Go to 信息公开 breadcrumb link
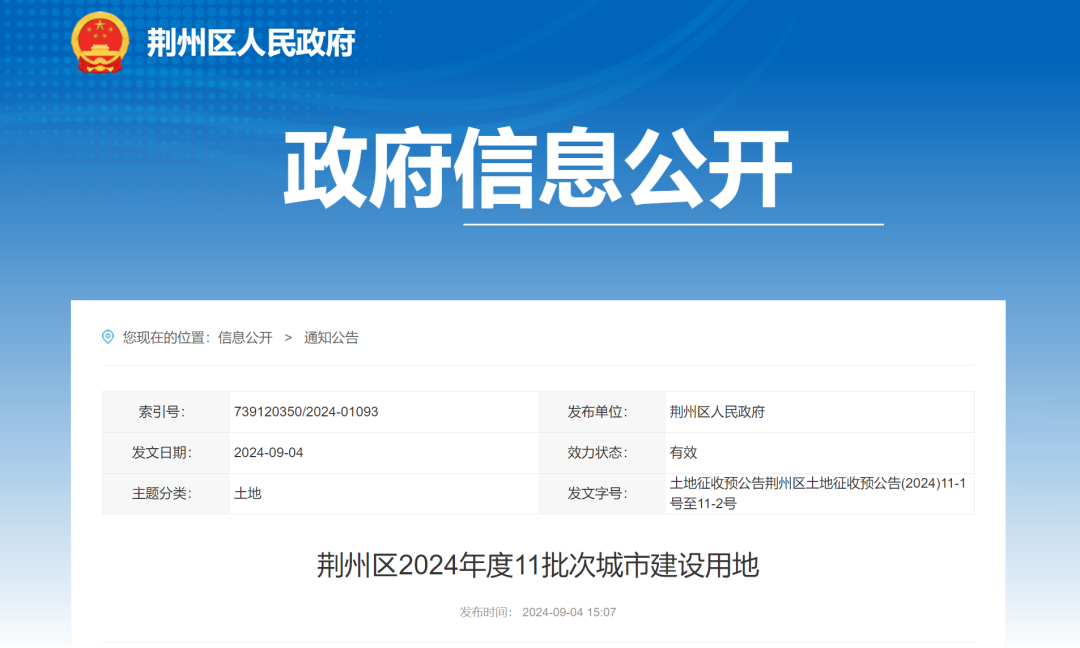The width and height of the screenshot is (1080, 648). click(x=245, y=338)
